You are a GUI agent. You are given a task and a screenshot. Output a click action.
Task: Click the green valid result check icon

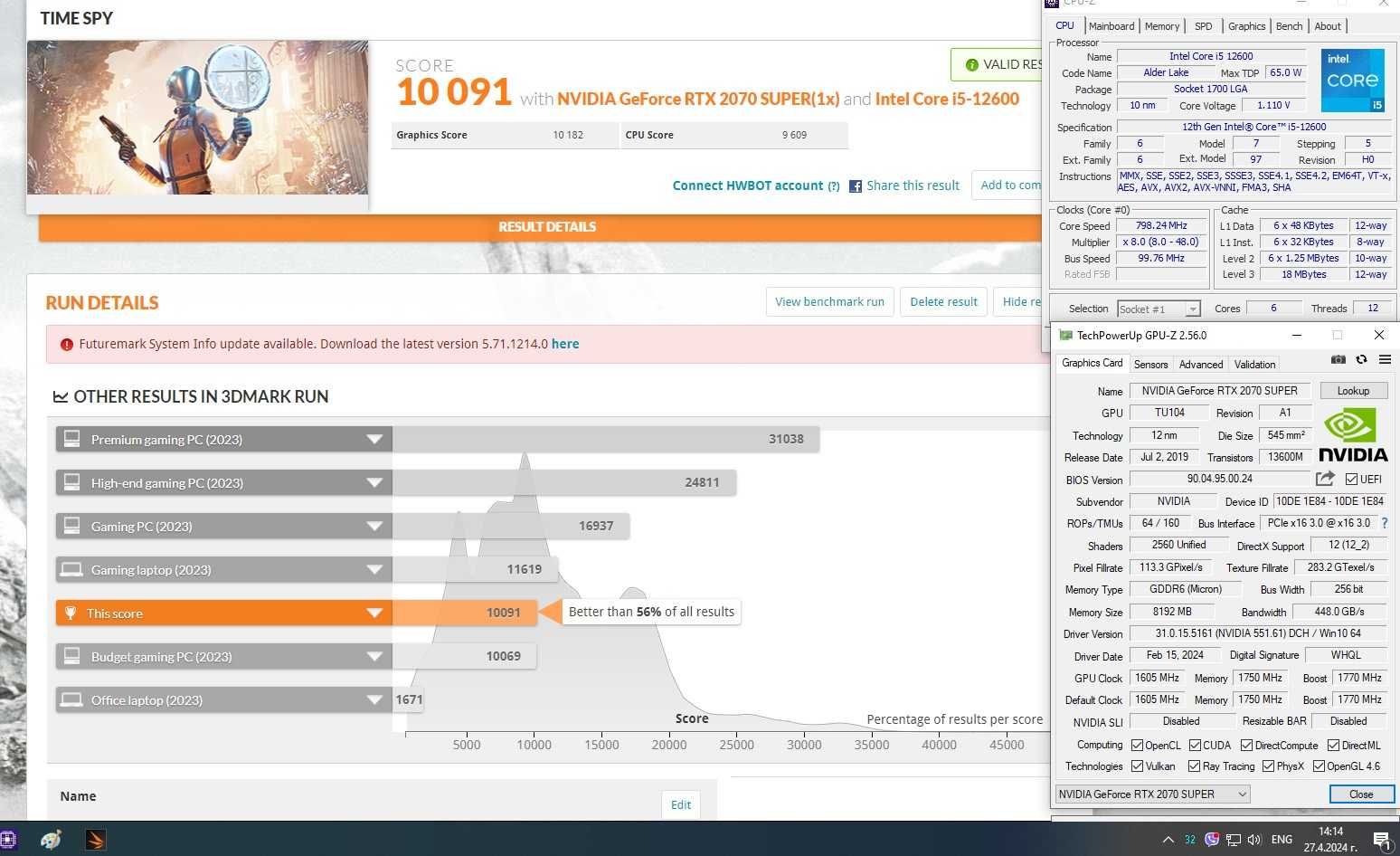[972, 65]
